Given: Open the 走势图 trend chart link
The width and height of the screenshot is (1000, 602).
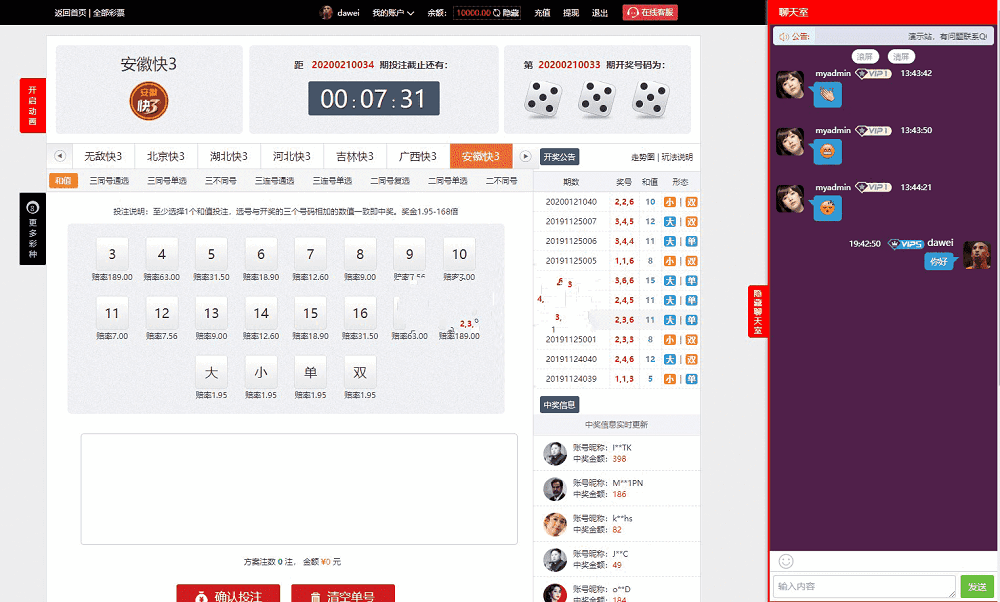Looking at the screenshot, I should [643, 157].
